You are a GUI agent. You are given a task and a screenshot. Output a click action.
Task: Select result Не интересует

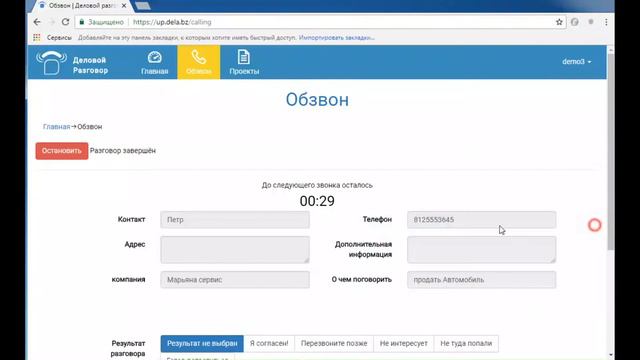coord(404,343)
